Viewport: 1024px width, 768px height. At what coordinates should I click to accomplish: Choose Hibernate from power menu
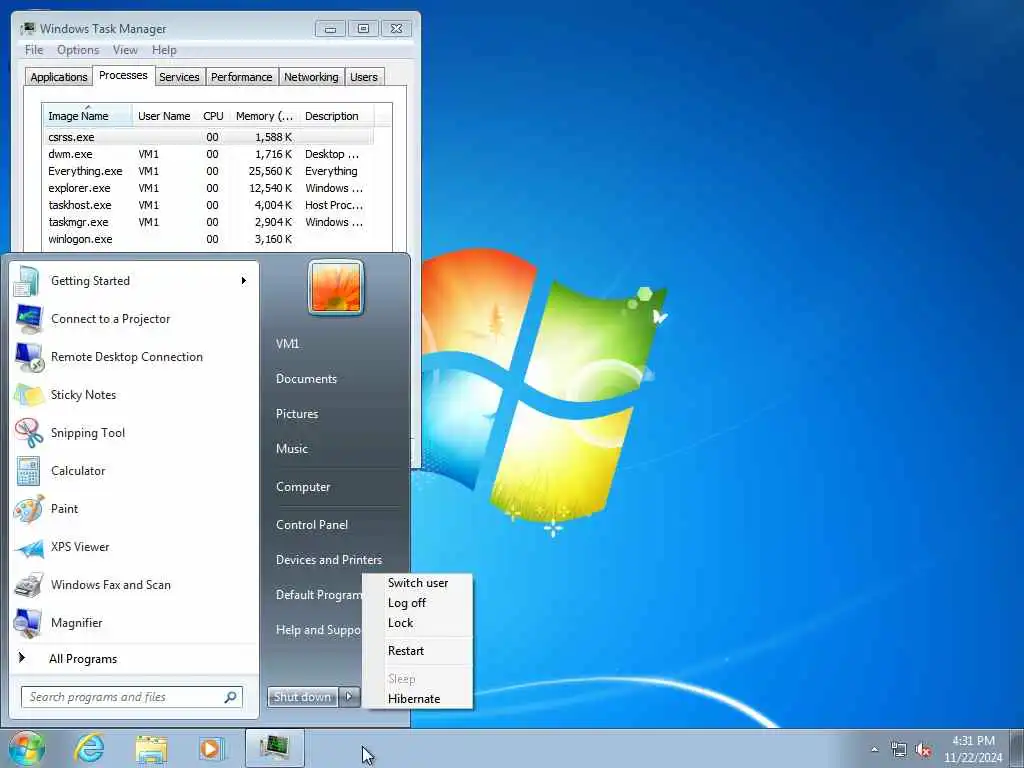click(x=418, y=699)
